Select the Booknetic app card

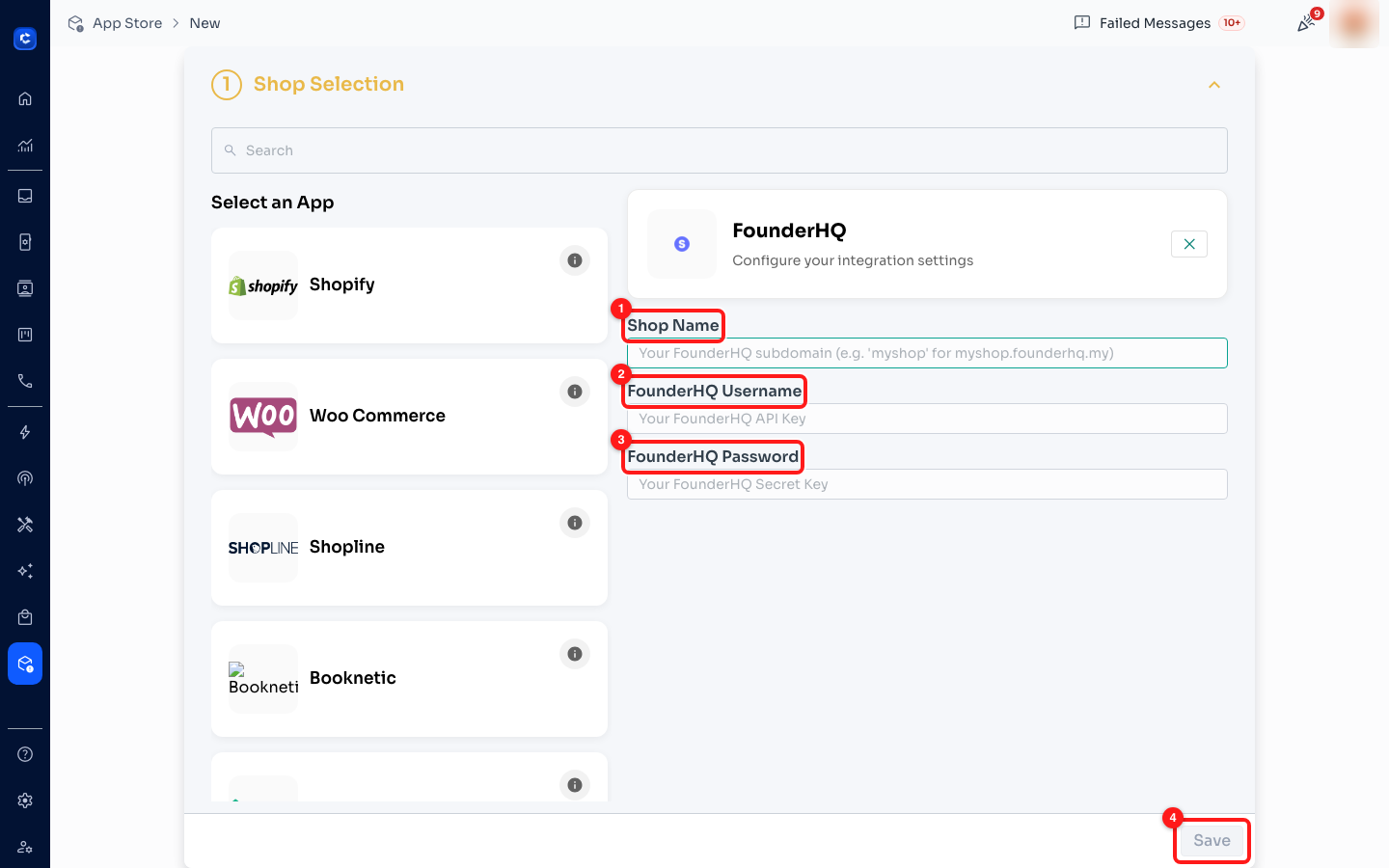click(x=409, y=679)
